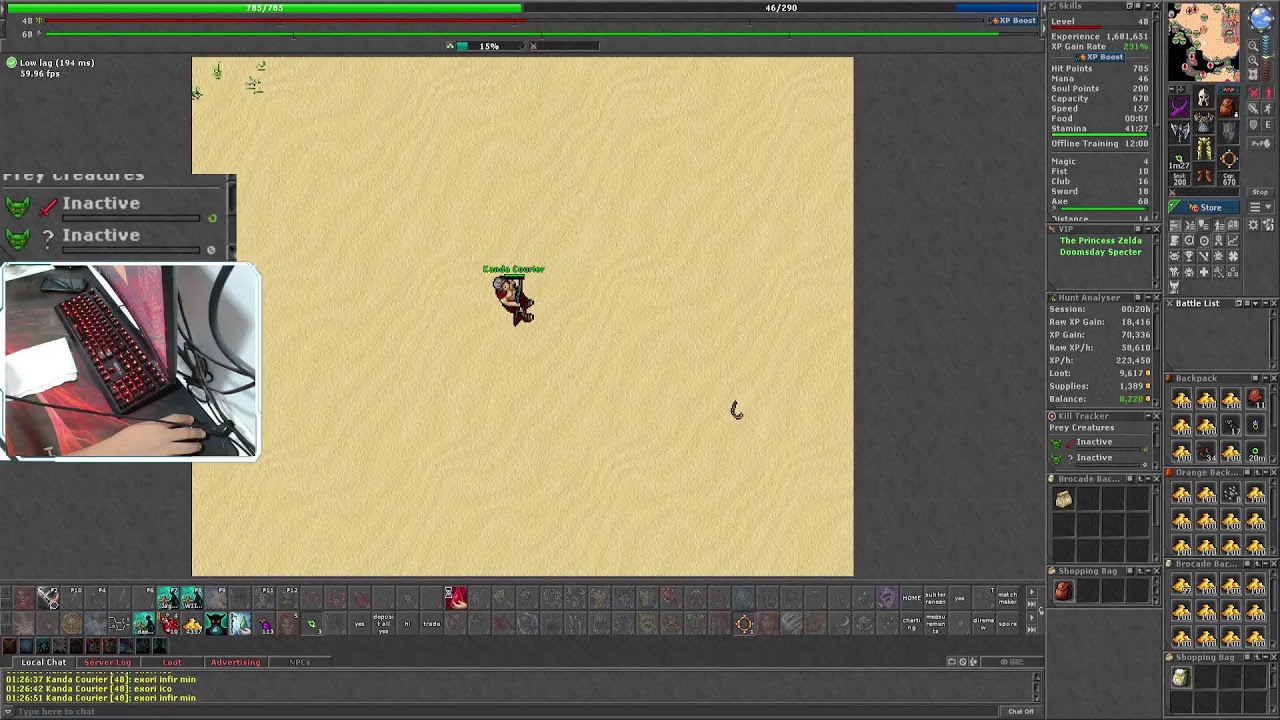Select the purple amulet equipment slot

[1180, 107]
